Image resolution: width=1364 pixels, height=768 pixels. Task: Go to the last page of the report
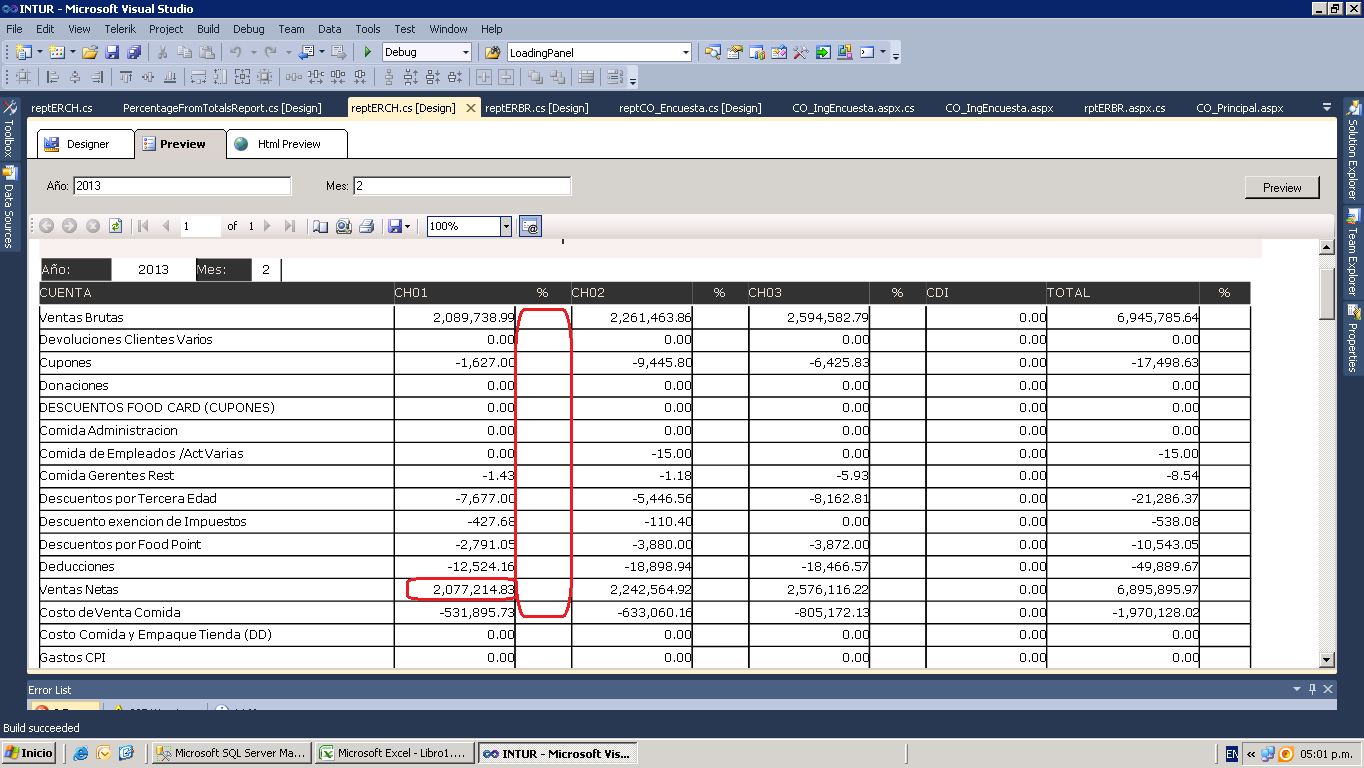click(289, 227)
